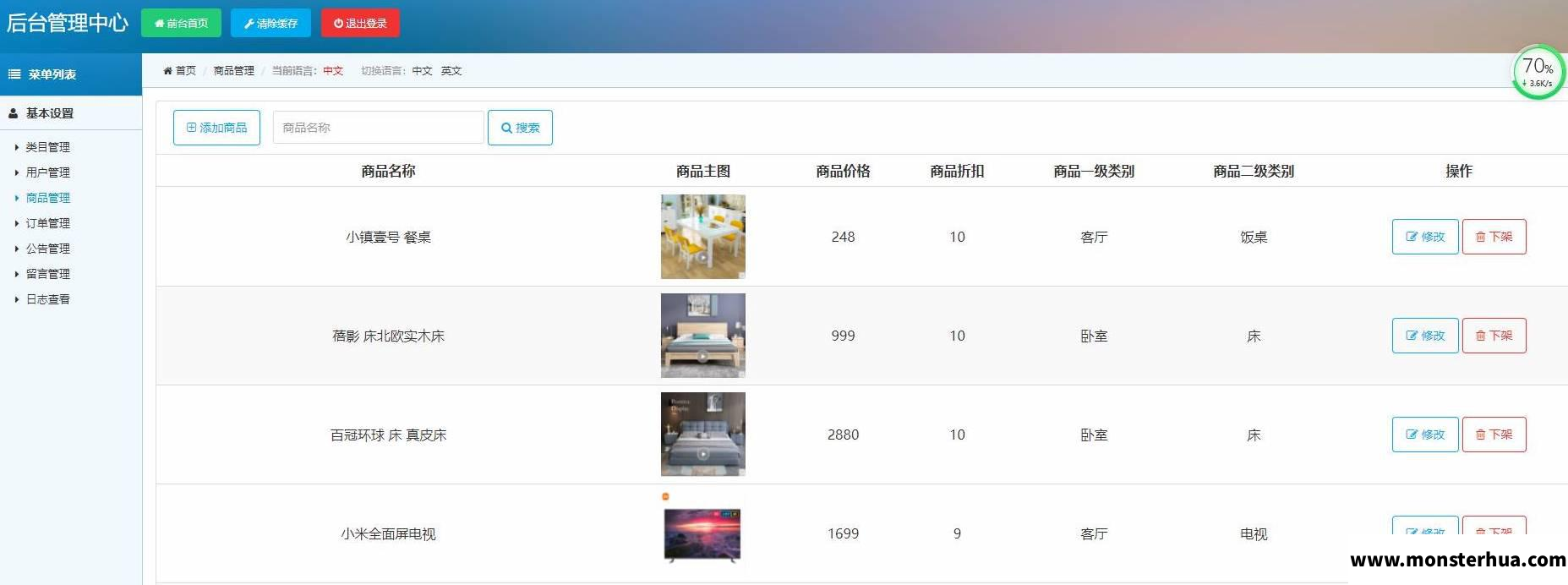This screenshot has height=585, width=1568.
Task: Click the 前台首页 home button
Action: tap(181, 23)
